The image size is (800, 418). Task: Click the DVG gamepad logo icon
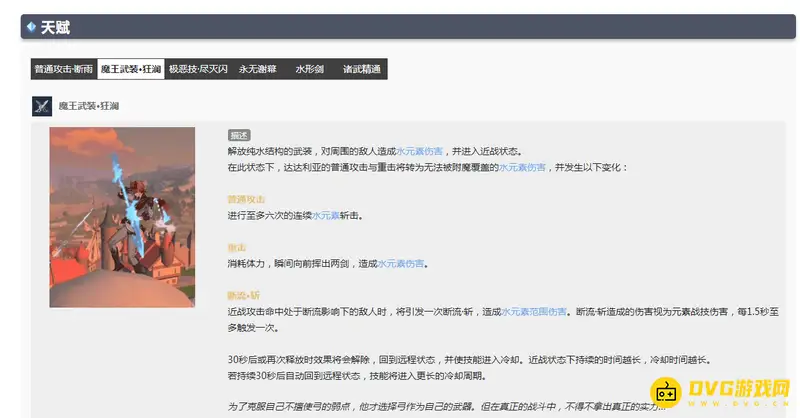click(664, 390)
